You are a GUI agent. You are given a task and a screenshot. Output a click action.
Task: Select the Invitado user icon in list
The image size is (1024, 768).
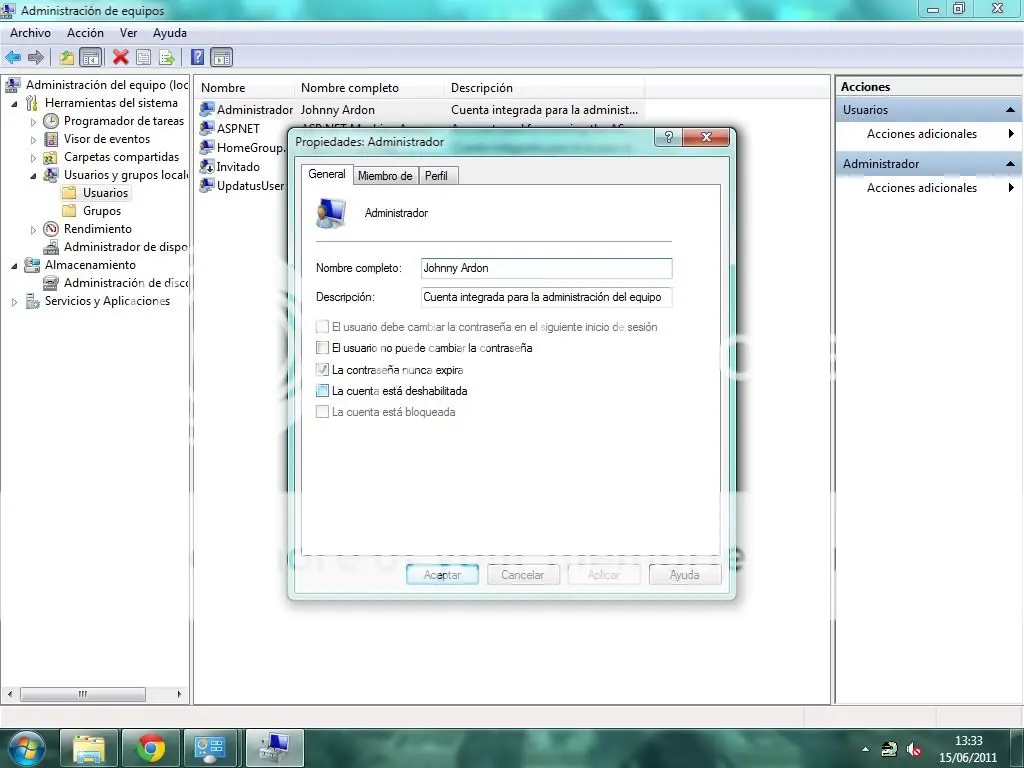[207, 167]
